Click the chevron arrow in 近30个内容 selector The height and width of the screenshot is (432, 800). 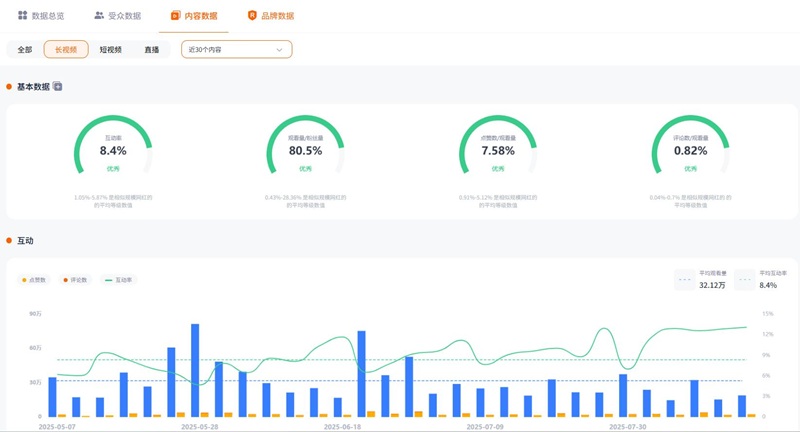[x=279, y=49]
